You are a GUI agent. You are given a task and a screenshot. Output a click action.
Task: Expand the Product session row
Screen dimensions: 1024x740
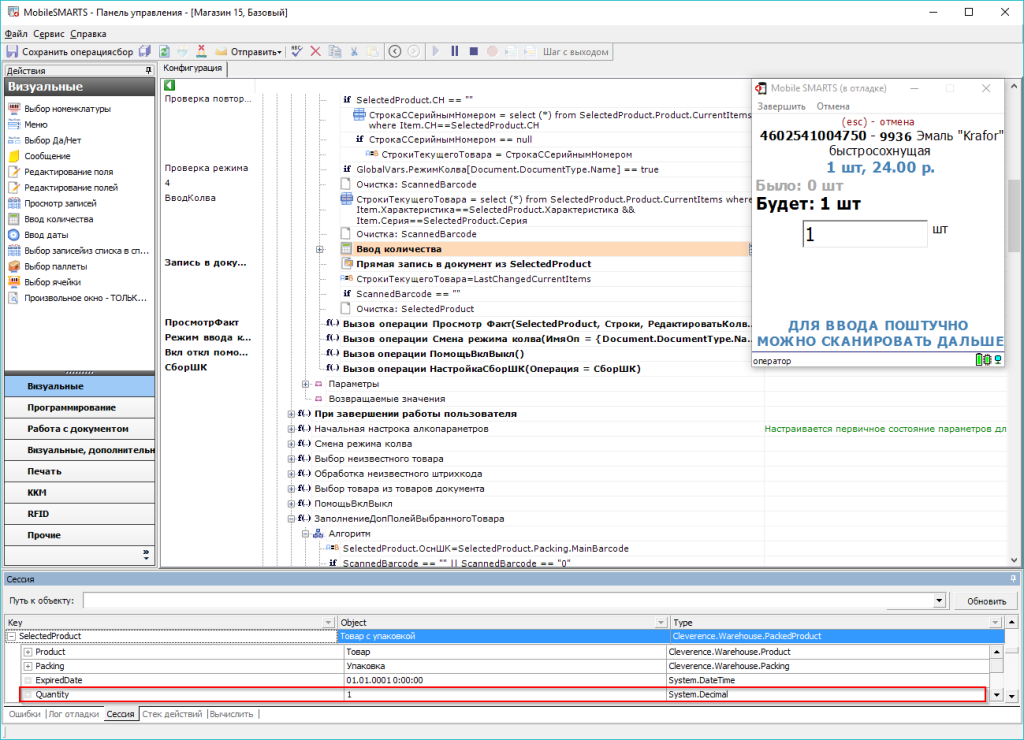pyautogui.click(x=28, y=652)
